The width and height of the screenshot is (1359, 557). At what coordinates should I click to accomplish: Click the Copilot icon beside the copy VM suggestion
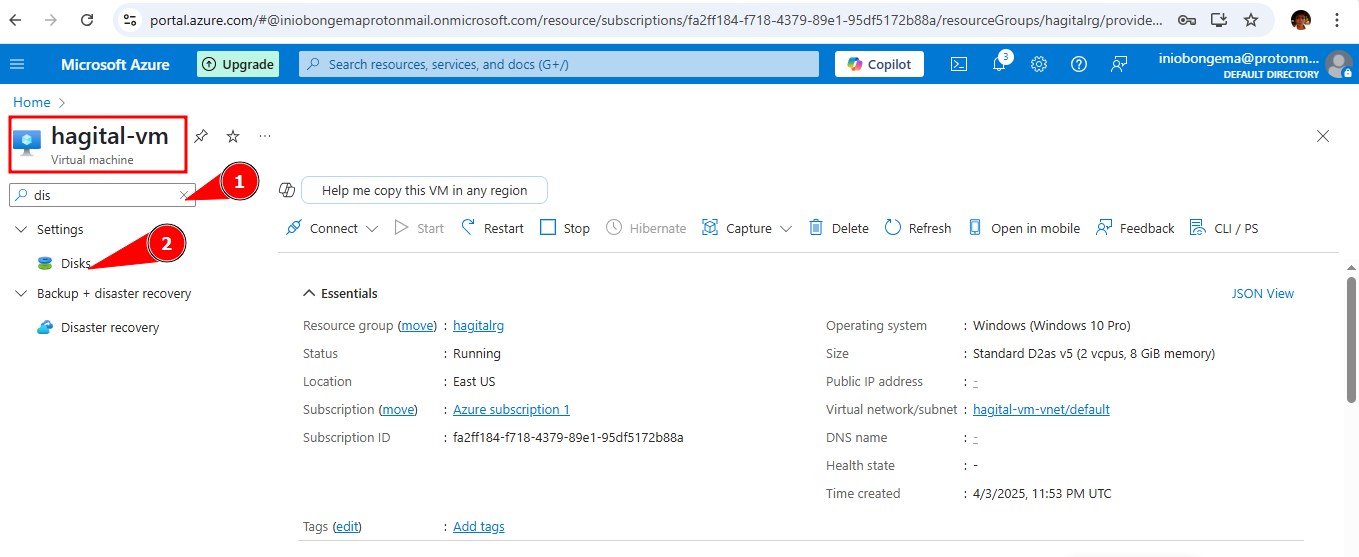click(287, 190)
